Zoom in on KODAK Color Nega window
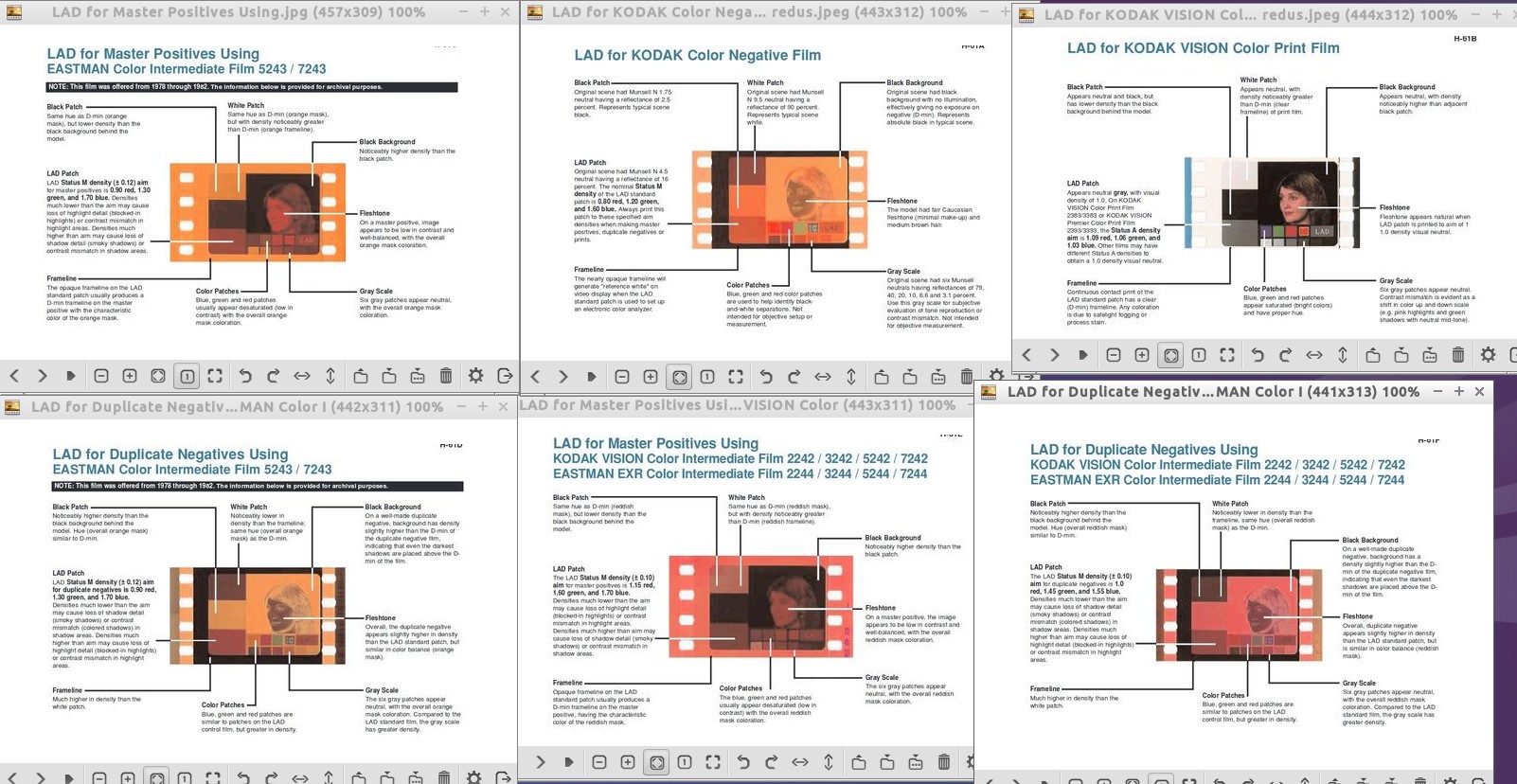1517x784 pixels. coord(651,377)
